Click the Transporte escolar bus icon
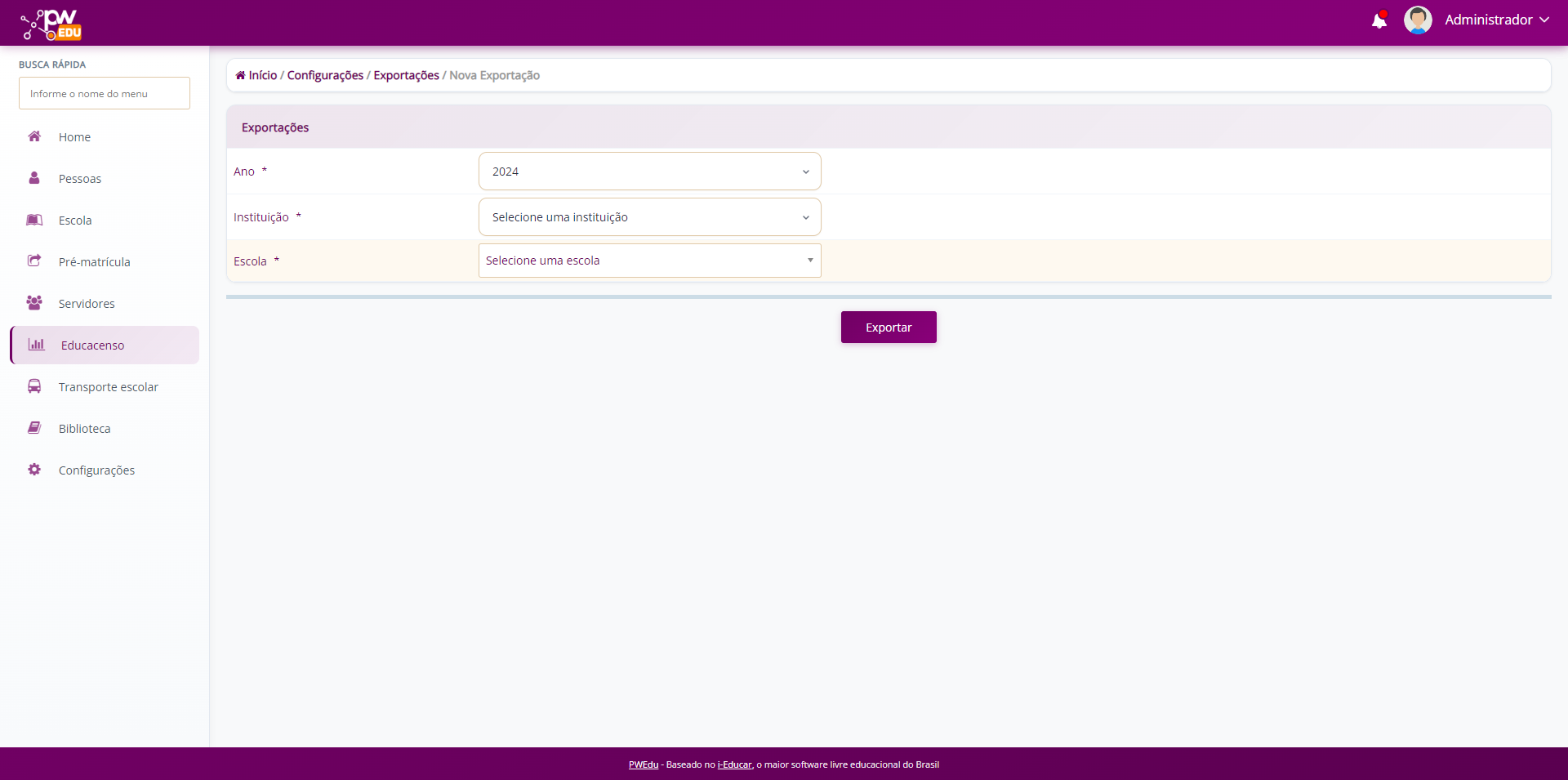1568x780 pixels. coord(34,386)
